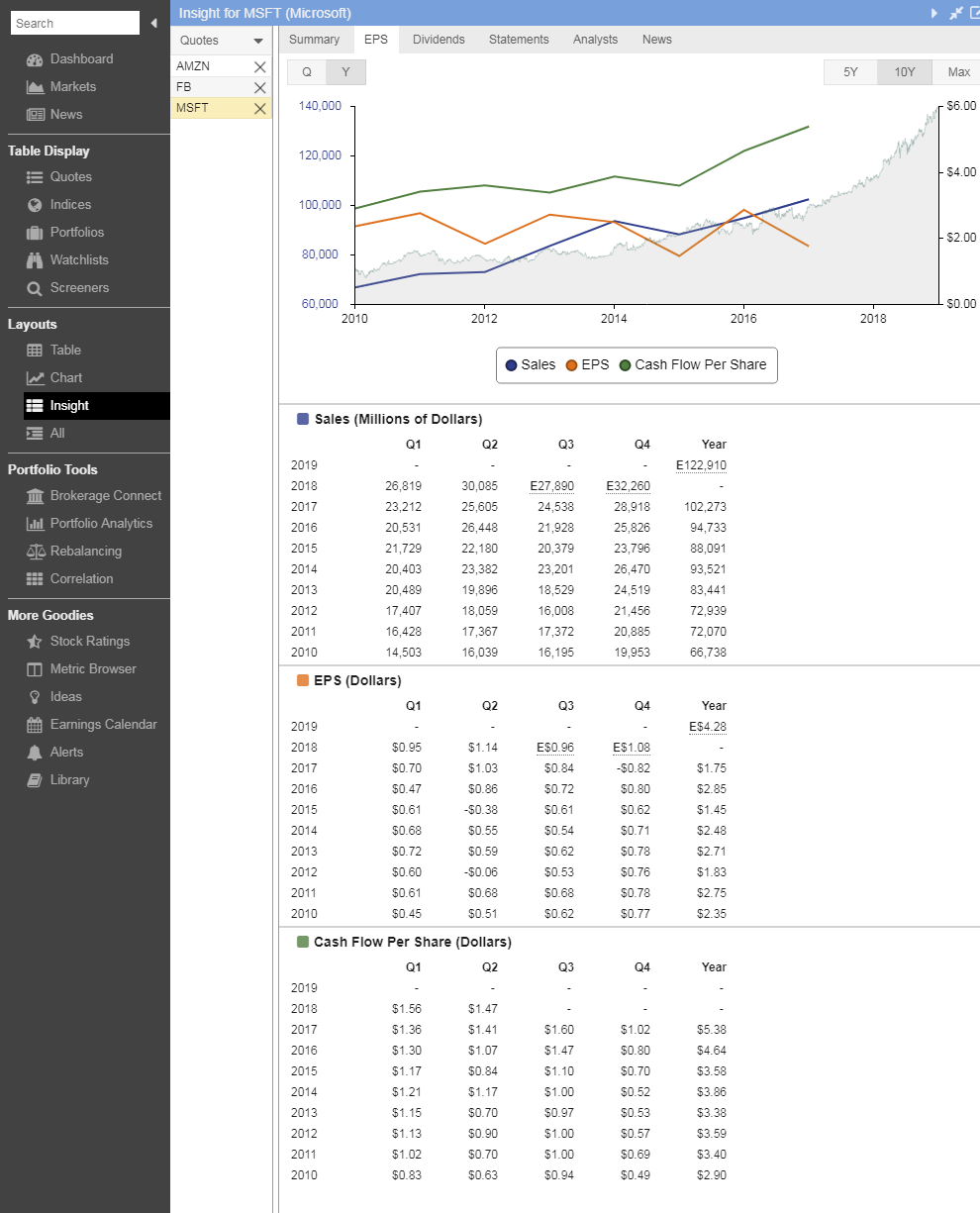This screenshot has height=1213, width=980.
Task: Click the Sales table blue color square
Action: pos(303,419)
